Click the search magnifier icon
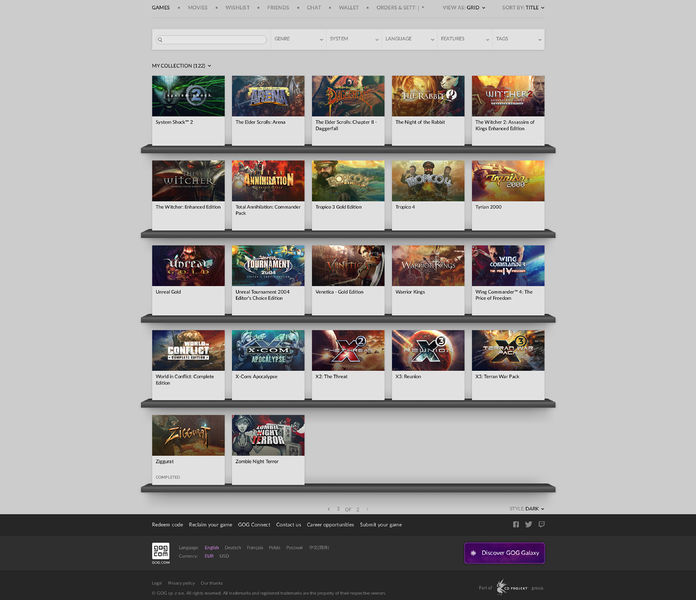Viewport: 696px width, 600px height. (160, 39)
